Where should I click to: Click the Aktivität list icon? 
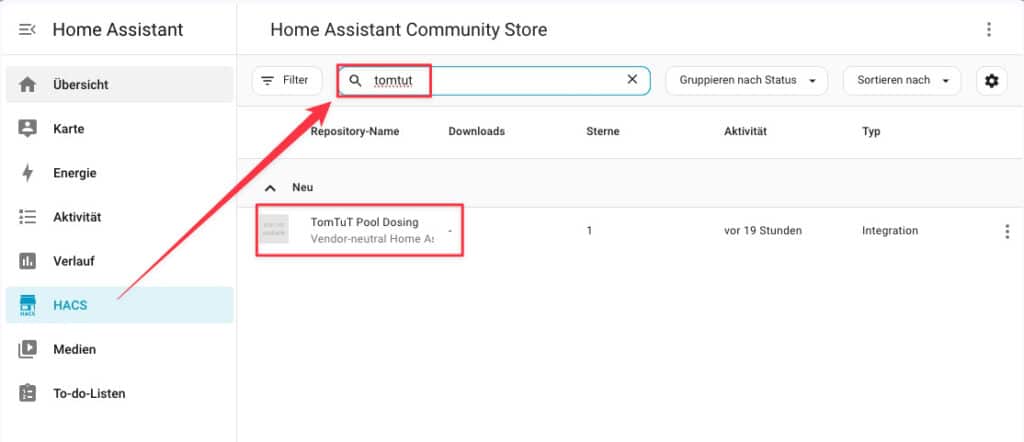(28, 217)
